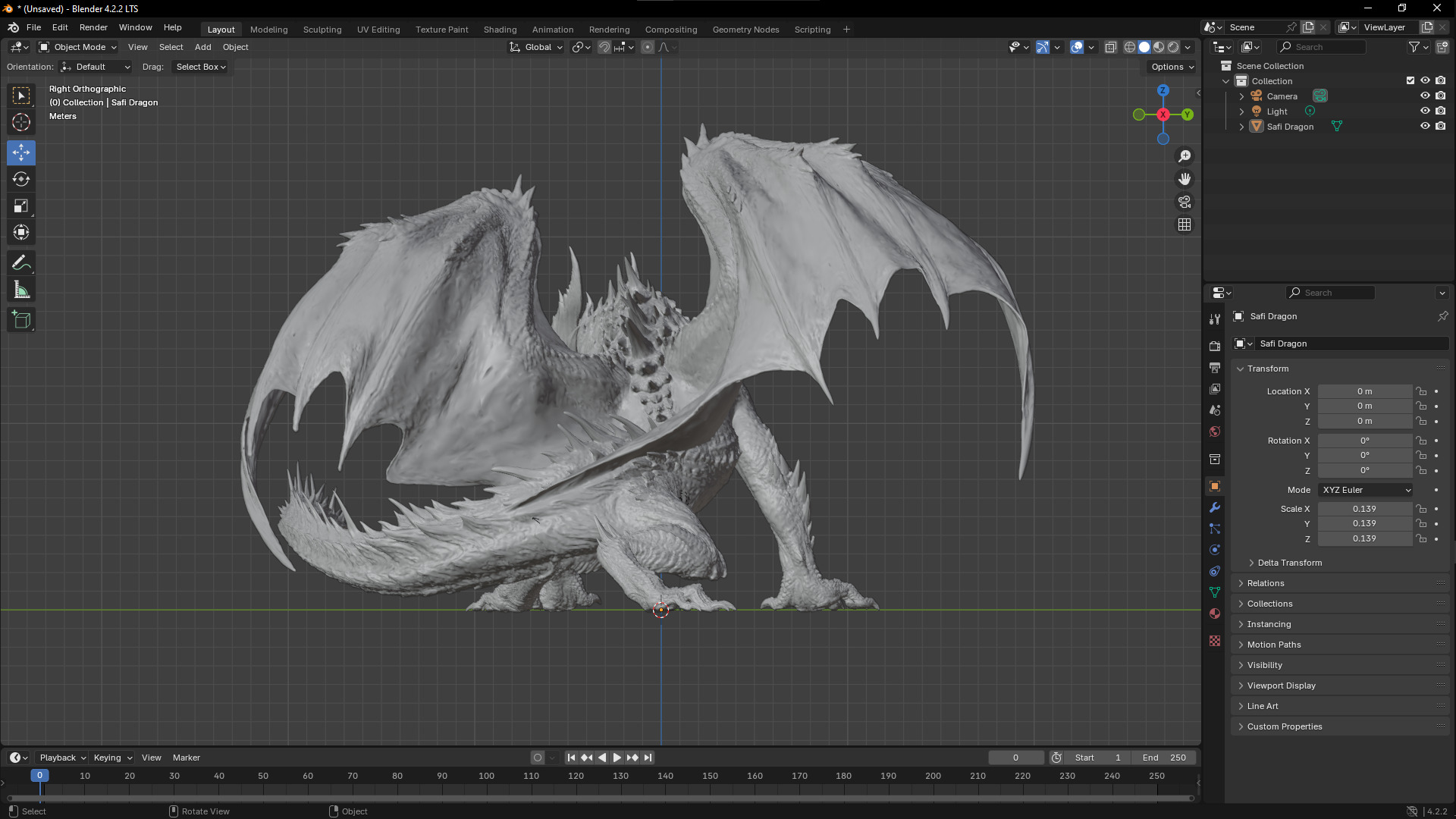Jump to the end frame
This screenshot has height=819, width=1456.
point(648,758)
